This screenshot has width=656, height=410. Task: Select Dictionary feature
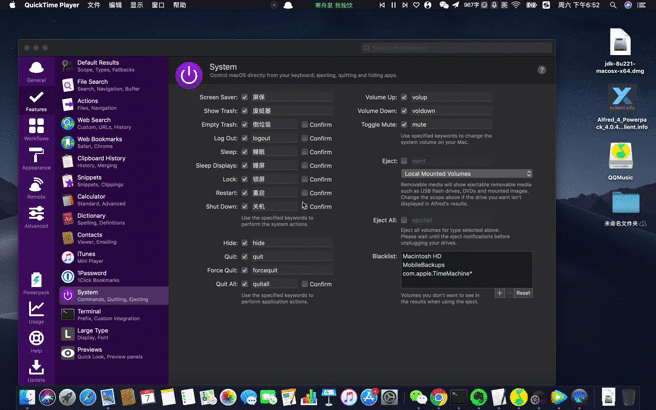(114, 219)
